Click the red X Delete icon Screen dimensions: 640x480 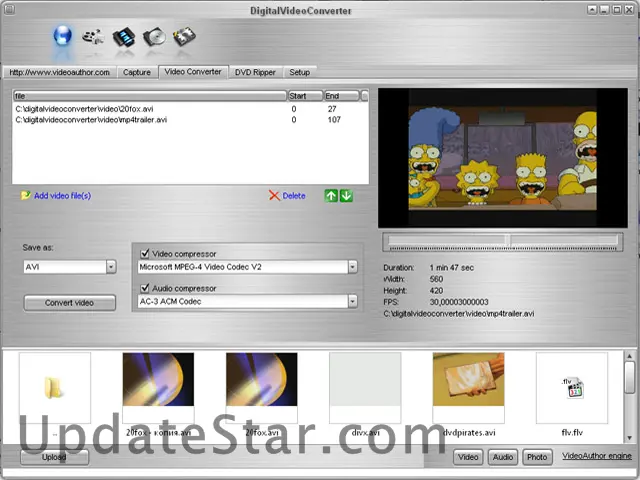pyautogui.click(x=274, y=196)
